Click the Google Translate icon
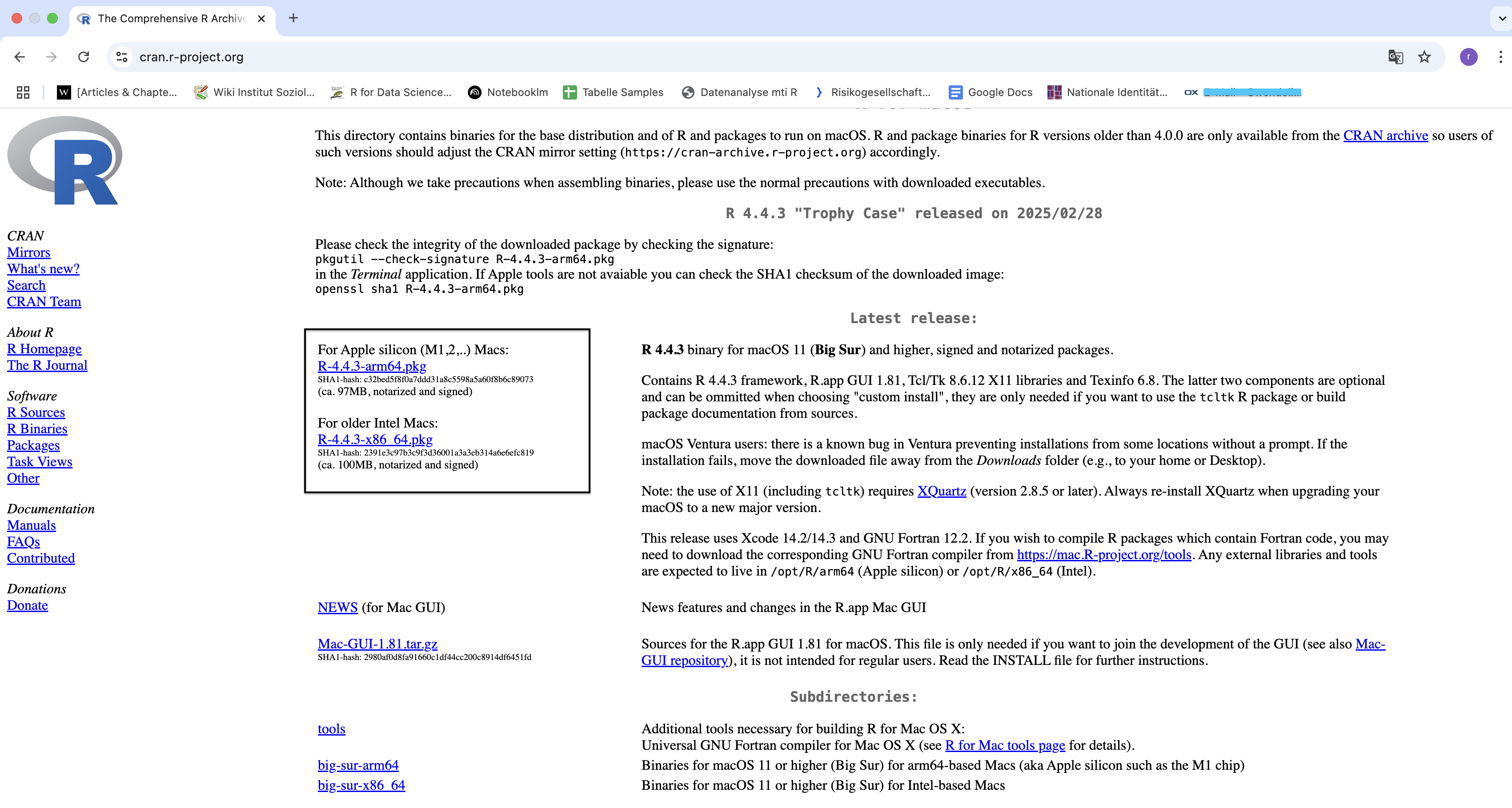1512x808 pixels. pos(1395,57)
